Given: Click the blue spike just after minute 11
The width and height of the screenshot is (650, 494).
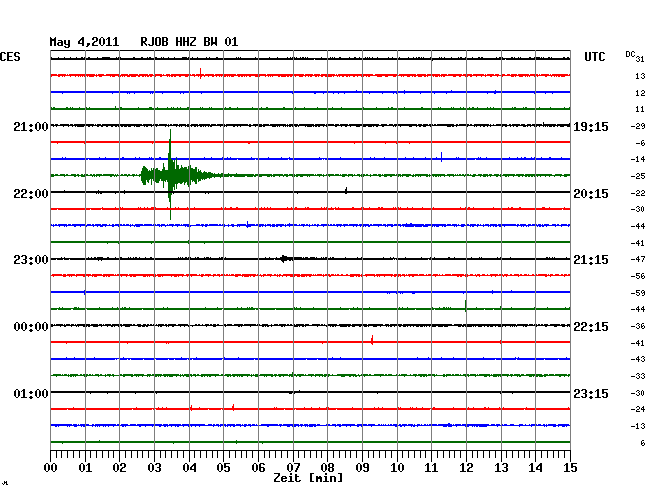Looking at the screenshot, I should [441, 157].
